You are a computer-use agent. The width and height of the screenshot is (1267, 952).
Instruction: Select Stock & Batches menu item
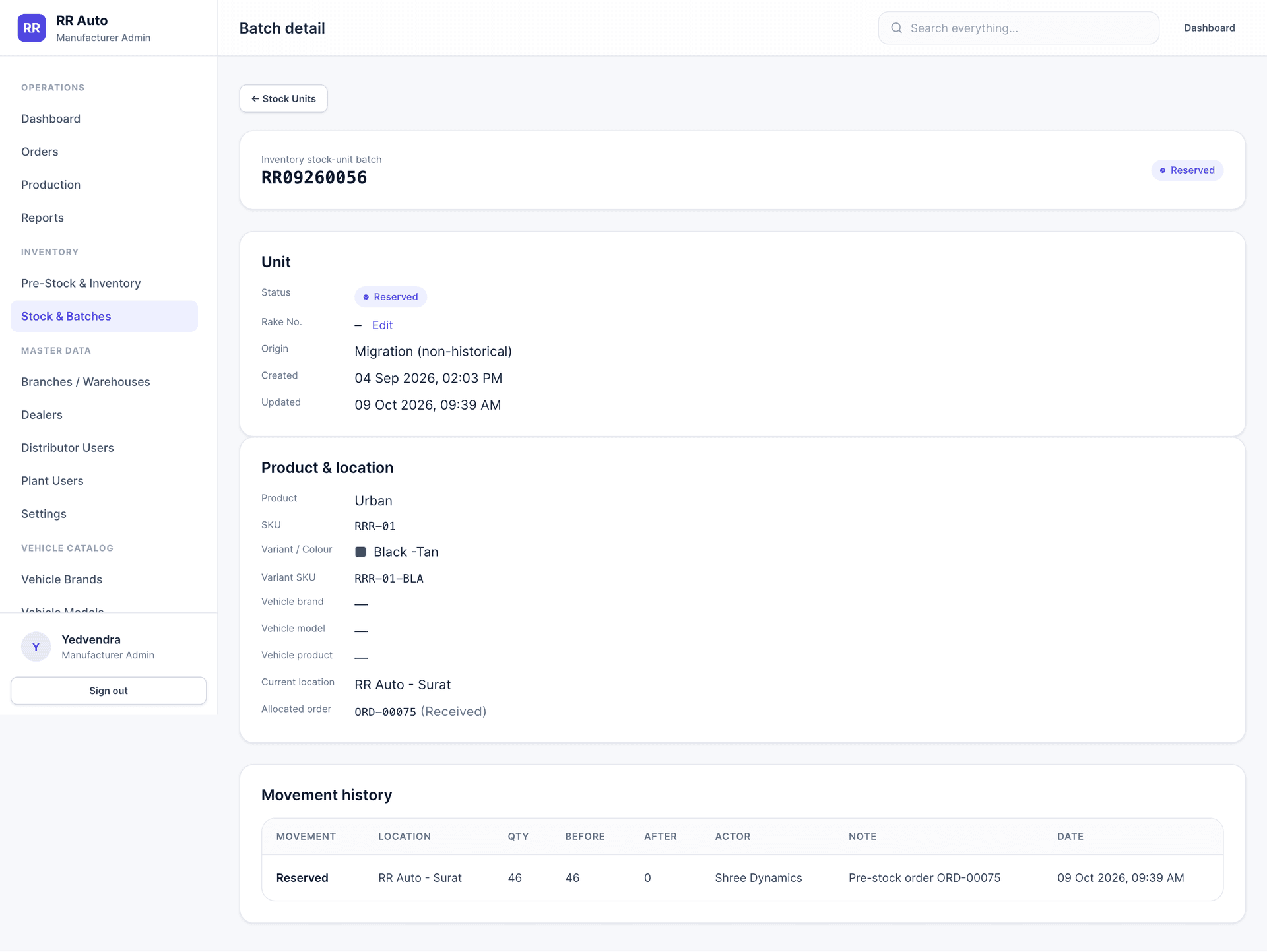point(104,316)
